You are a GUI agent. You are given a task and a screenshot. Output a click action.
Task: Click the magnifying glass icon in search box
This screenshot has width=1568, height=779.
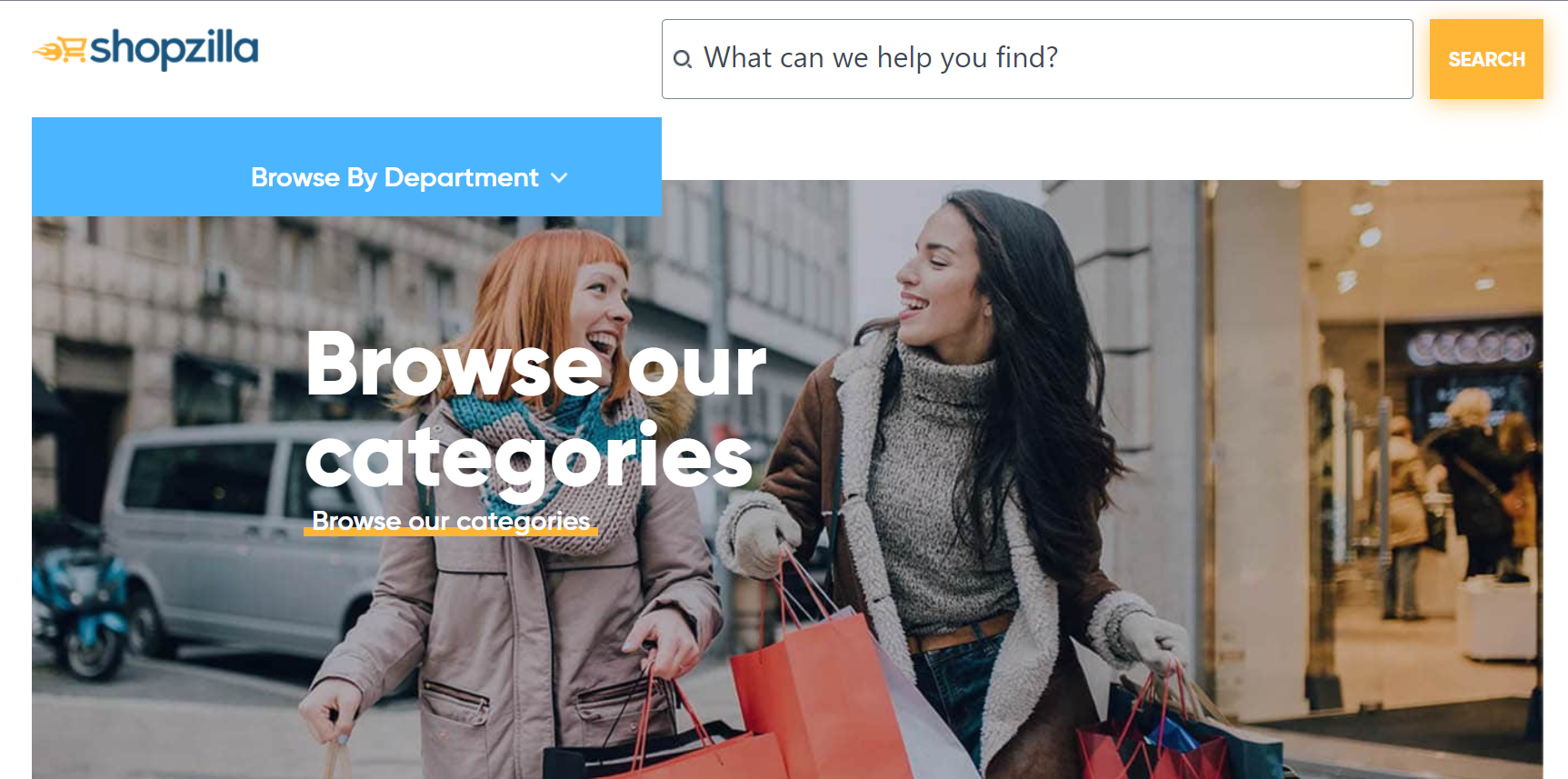coord(683,59)
